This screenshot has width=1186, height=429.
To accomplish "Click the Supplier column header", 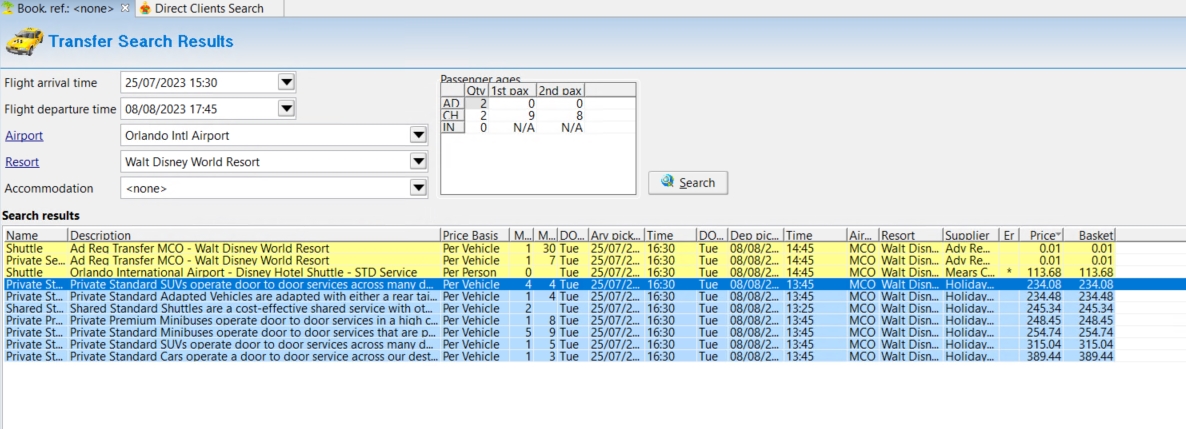I will tap(971, 235).
